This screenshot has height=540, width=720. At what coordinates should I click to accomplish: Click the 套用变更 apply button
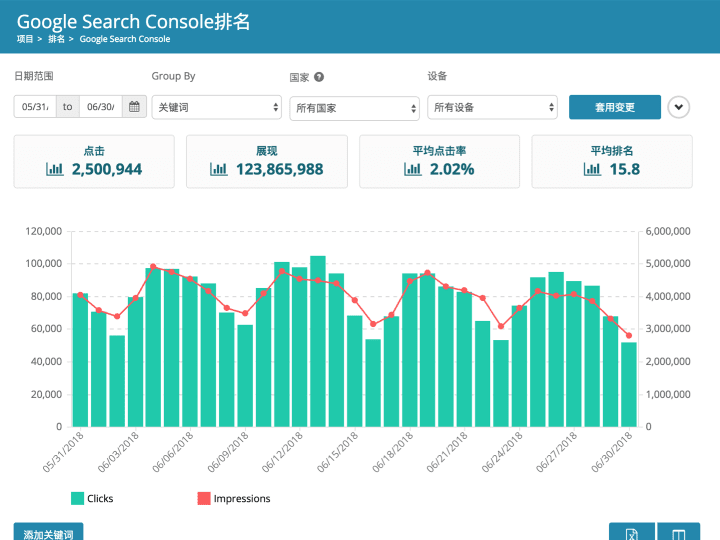click(615, 107)
